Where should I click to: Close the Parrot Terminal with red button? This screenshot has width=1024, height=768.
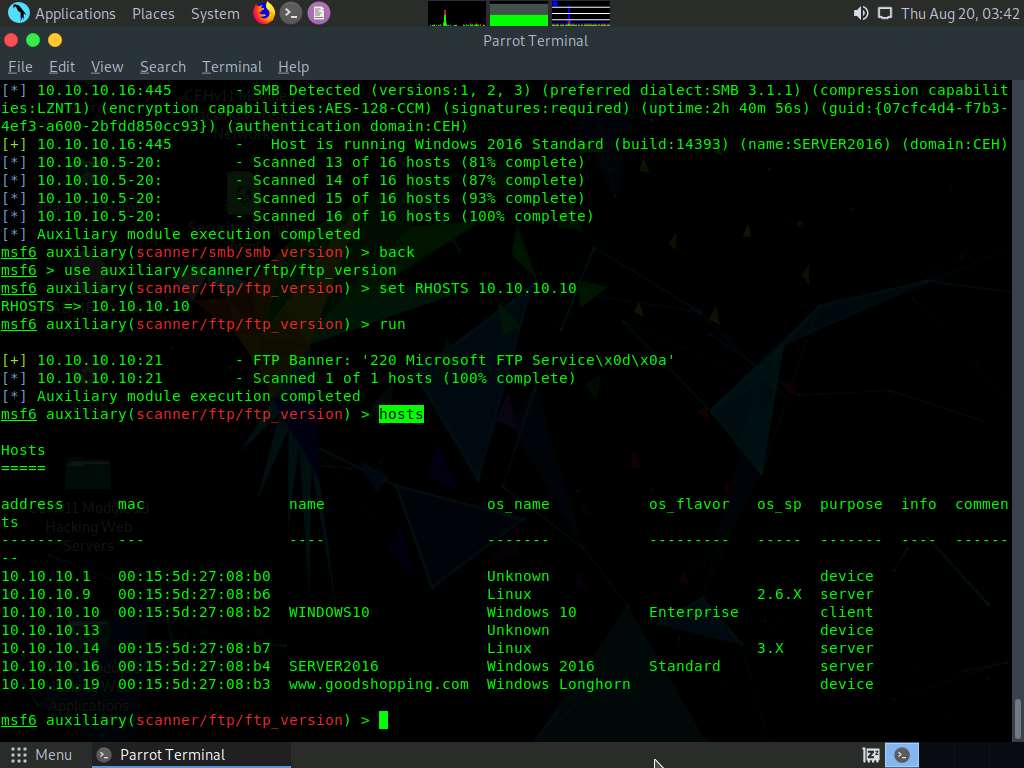(x=11, y=40)
